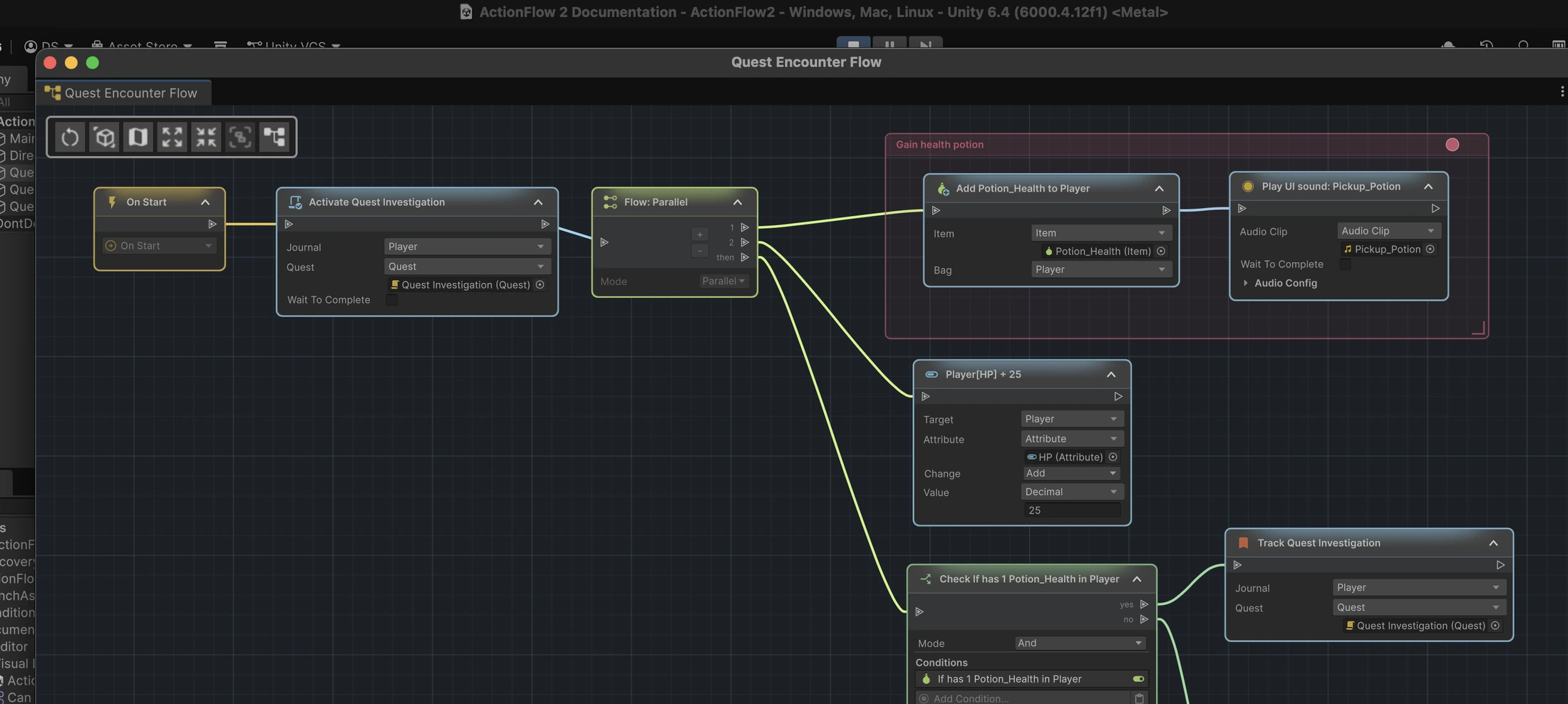
Task: Click the minus button to remove parallel output
Action: point(699,250)
